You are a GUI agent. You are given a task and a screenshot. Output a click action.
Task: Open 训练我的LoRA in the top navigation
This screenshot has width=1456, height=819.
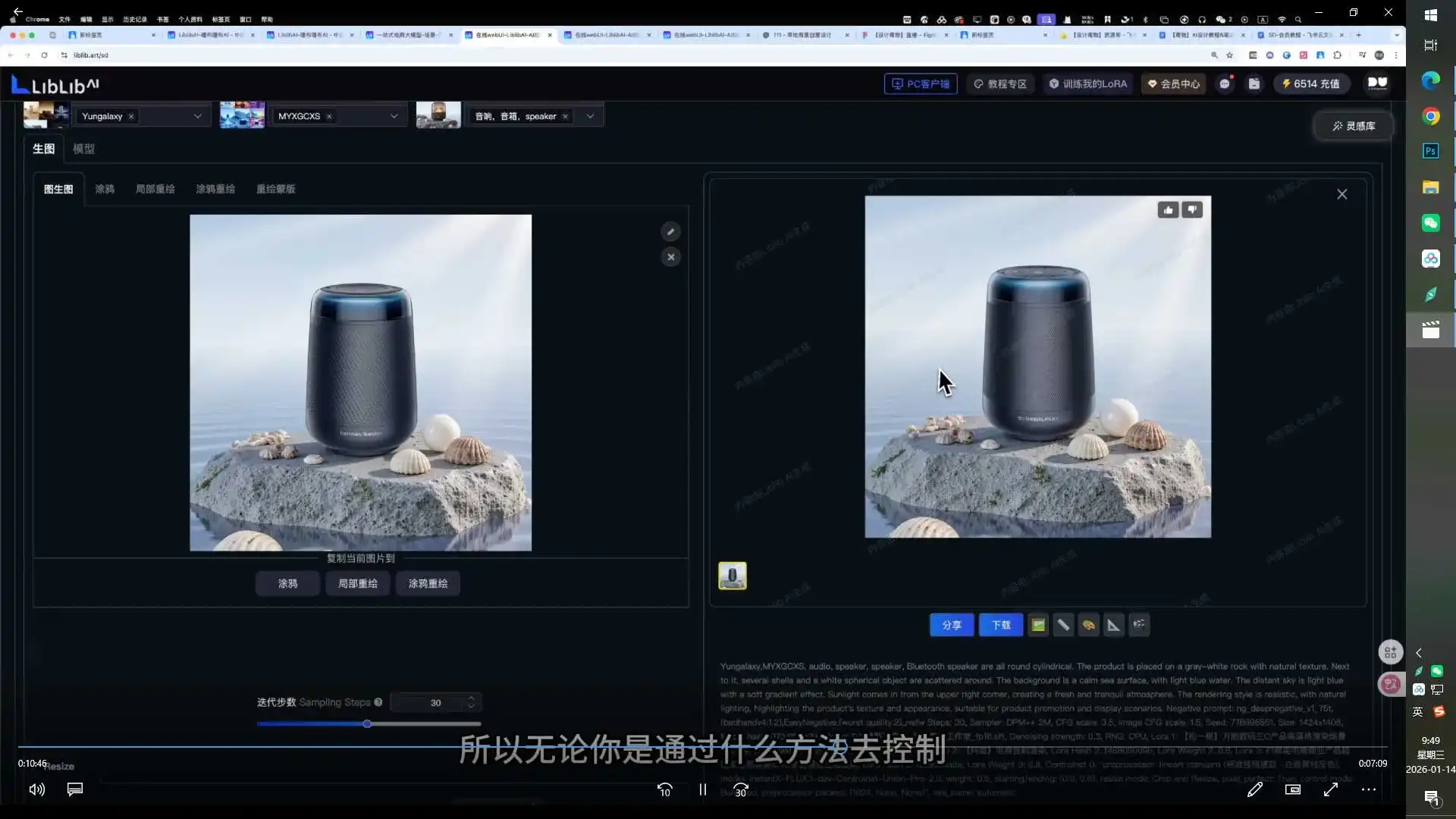pos(1087,83)
